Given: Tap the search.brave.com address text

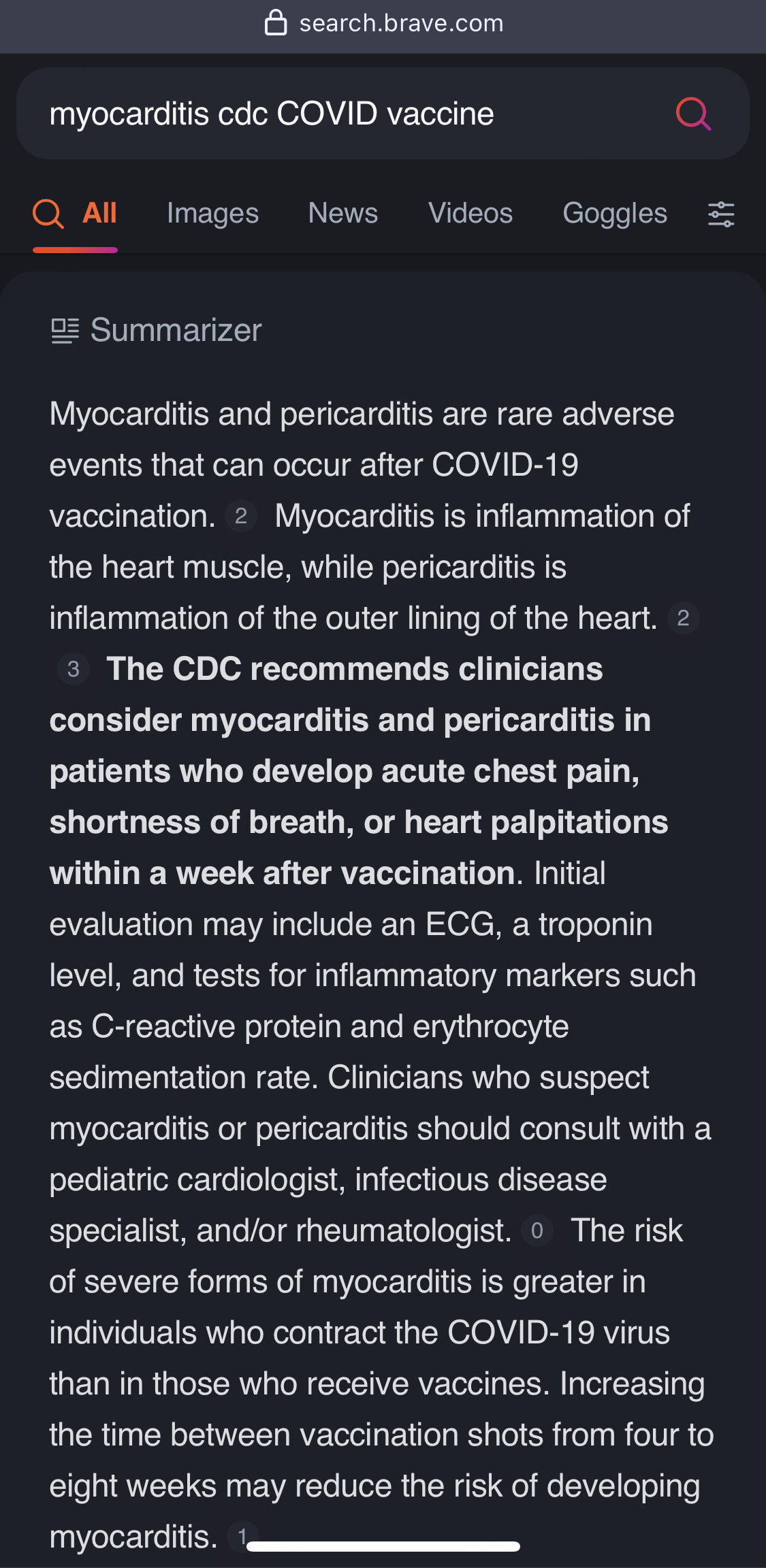Looking at the screenshot, I should [x=401, y=23].
